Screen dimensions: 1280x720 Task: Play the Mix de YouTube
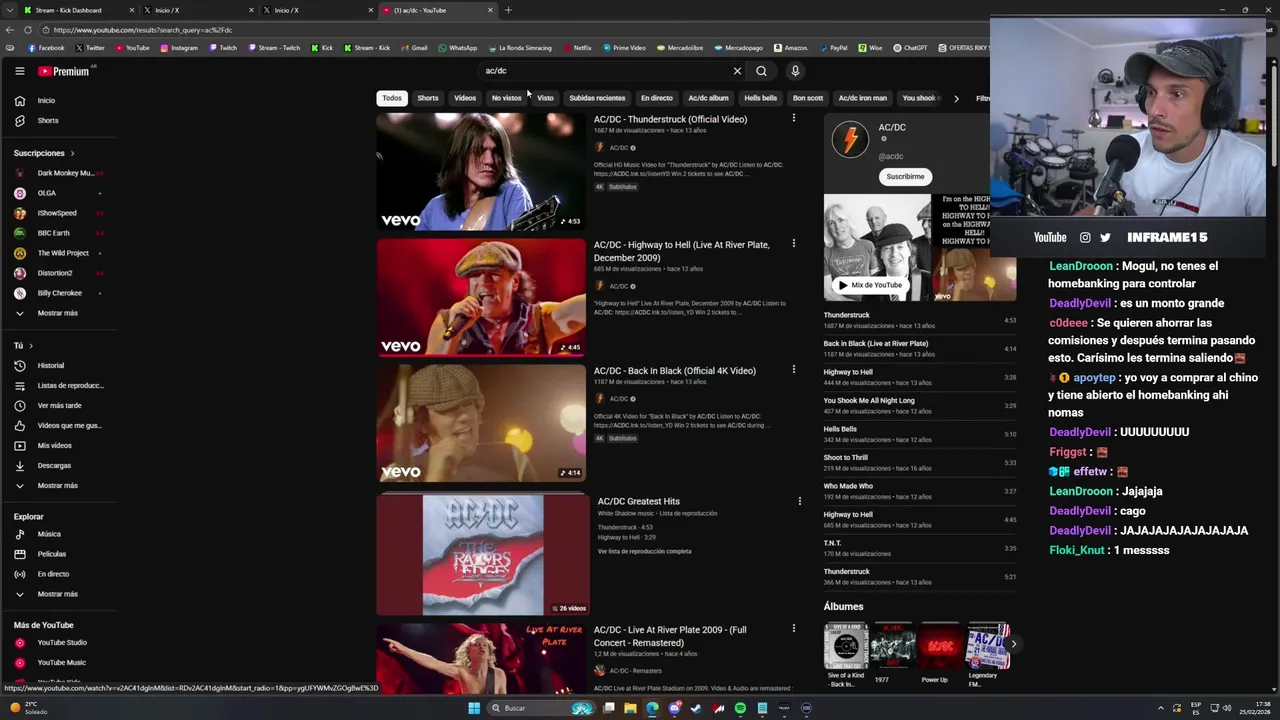pyautogui.click(x=870, y=285)
